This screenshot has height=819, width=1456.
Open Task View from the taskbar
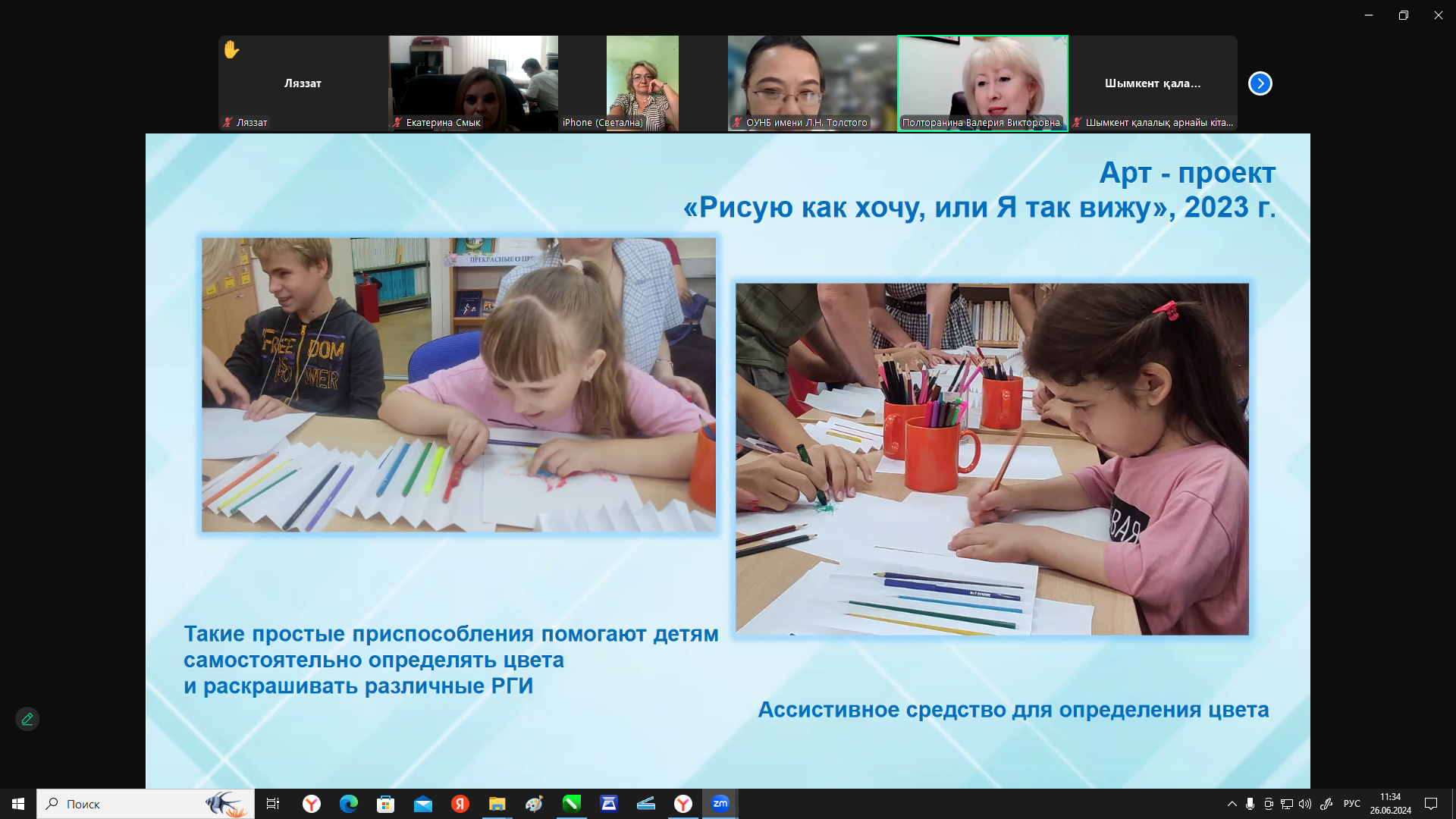tap(273, 804)
